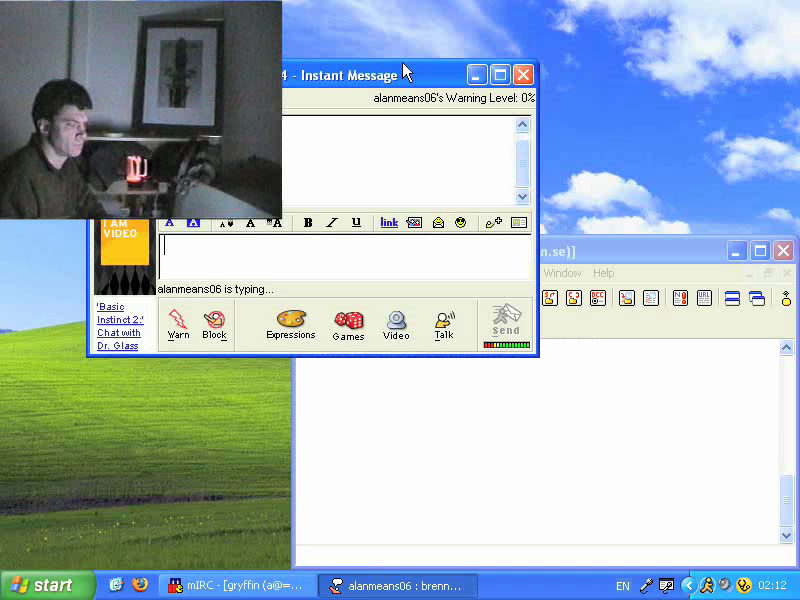The image size is (800, 600).
Task: Click the webcam video preview
Action: pos(141,109)
